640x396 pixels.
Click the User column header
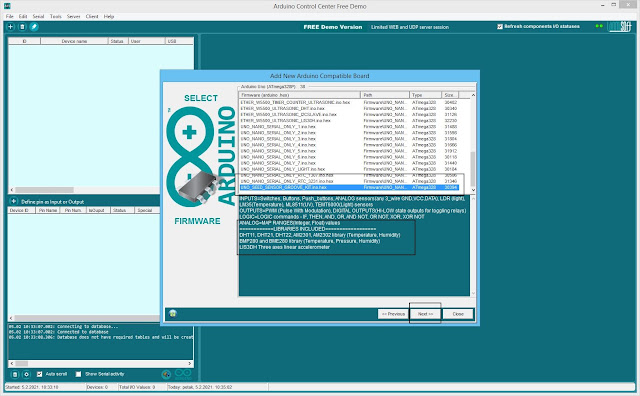147,41
